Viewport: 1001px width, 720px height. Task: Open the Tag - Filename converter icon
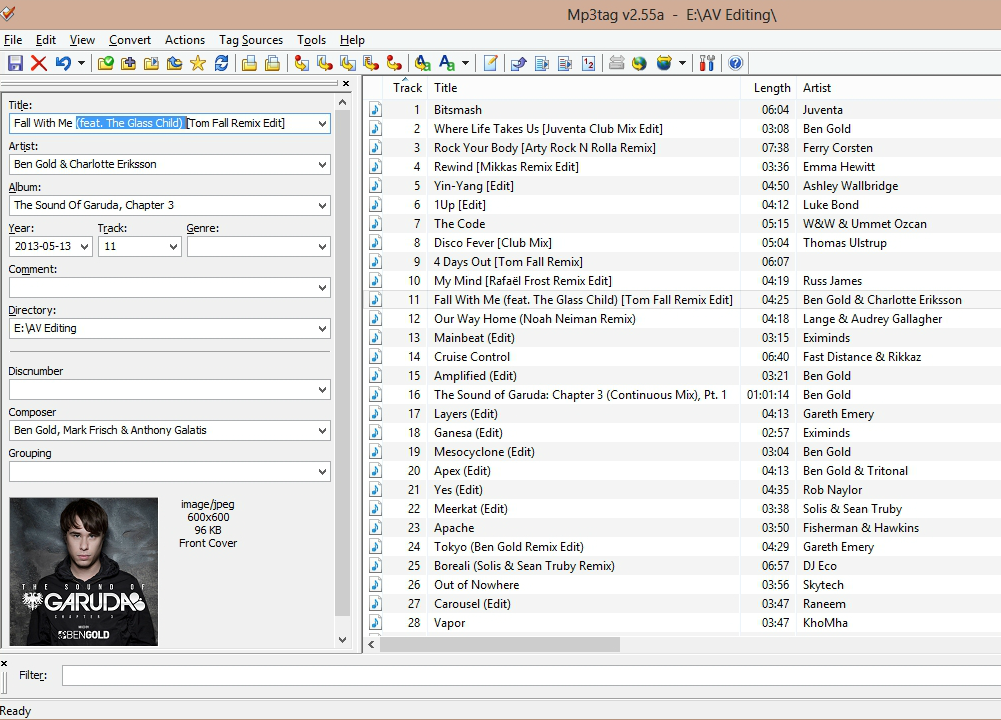[x=325, y=63]
